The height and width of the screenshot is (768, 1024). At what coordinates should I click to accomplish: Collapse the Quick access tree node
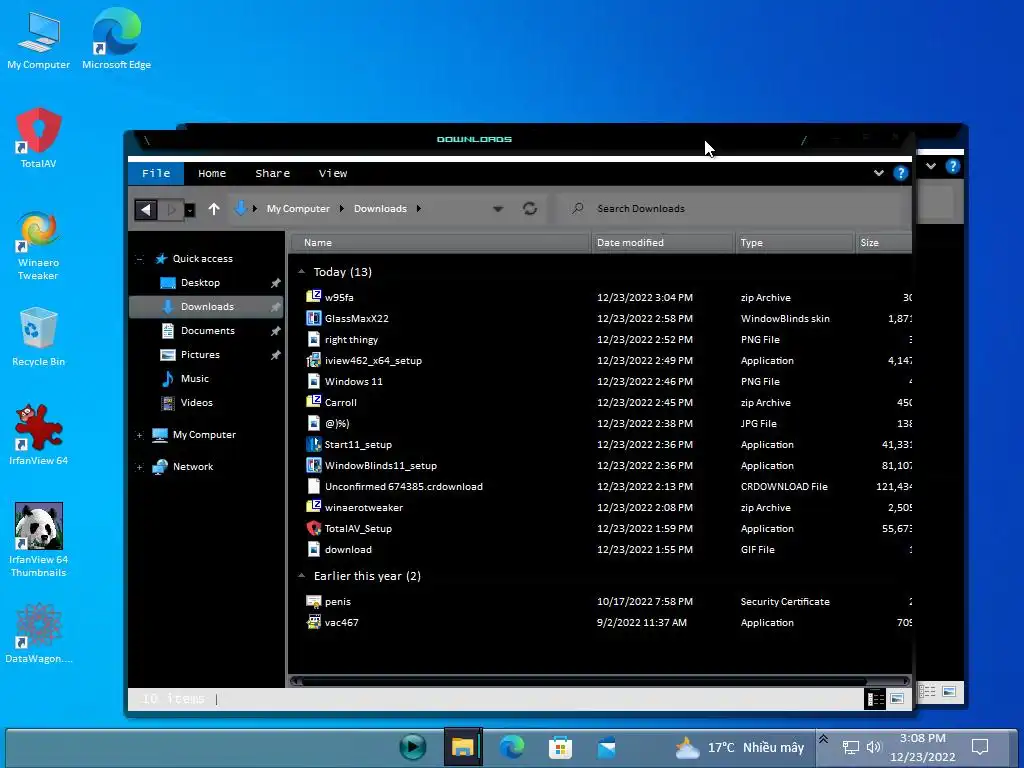(139, 259)
